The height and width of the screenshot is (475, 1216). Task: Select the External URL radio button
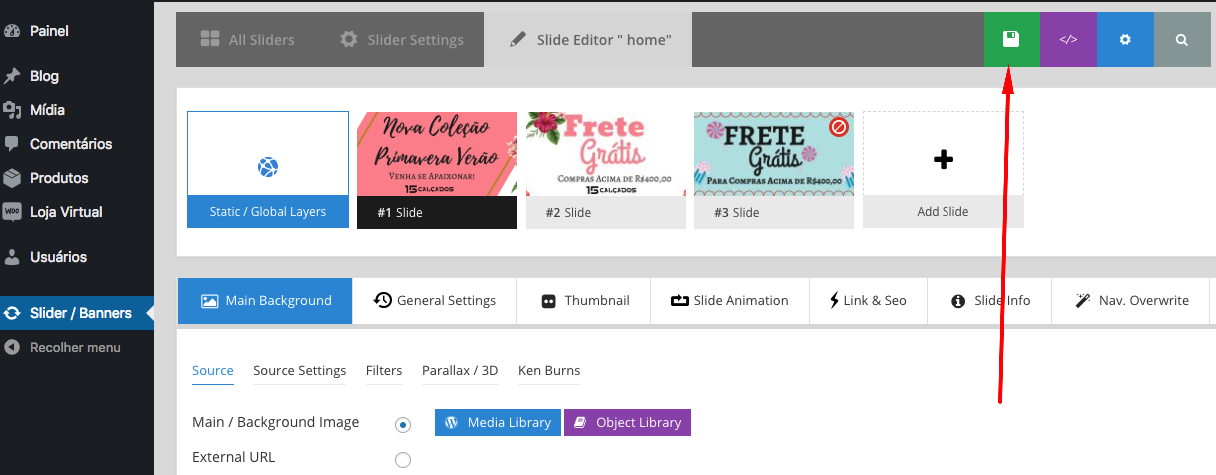tap(403, 460)
